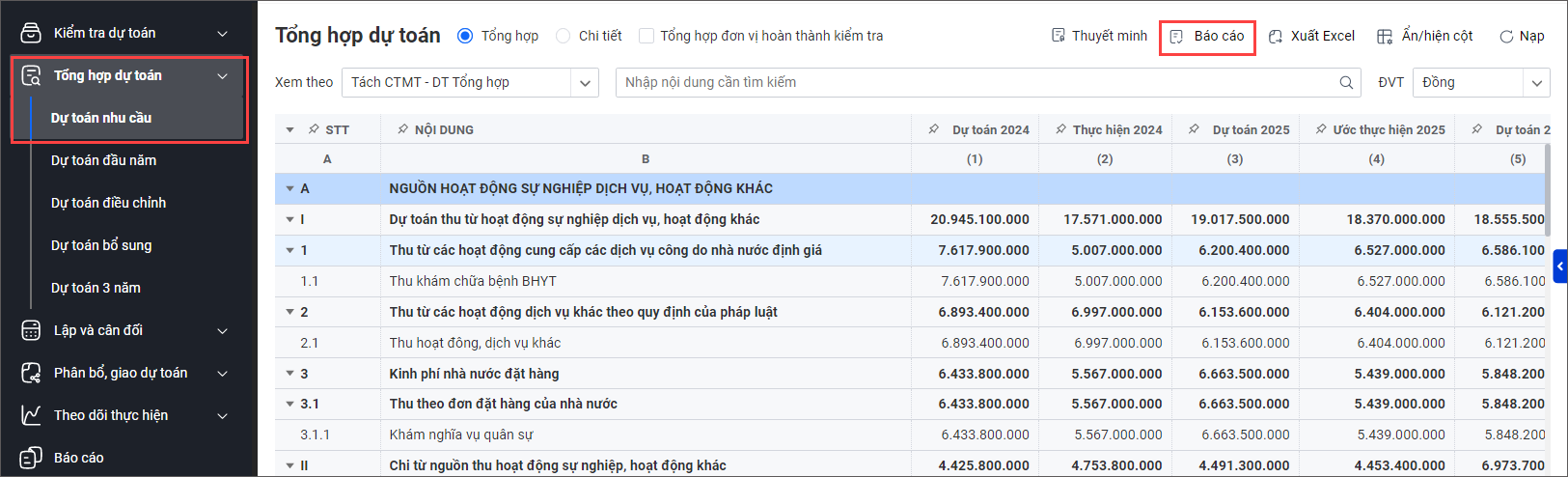Click the Báo cáo icon in sidebar
Screen dimensions: 1568x477
pyautogui.click(x=31, y=458)
